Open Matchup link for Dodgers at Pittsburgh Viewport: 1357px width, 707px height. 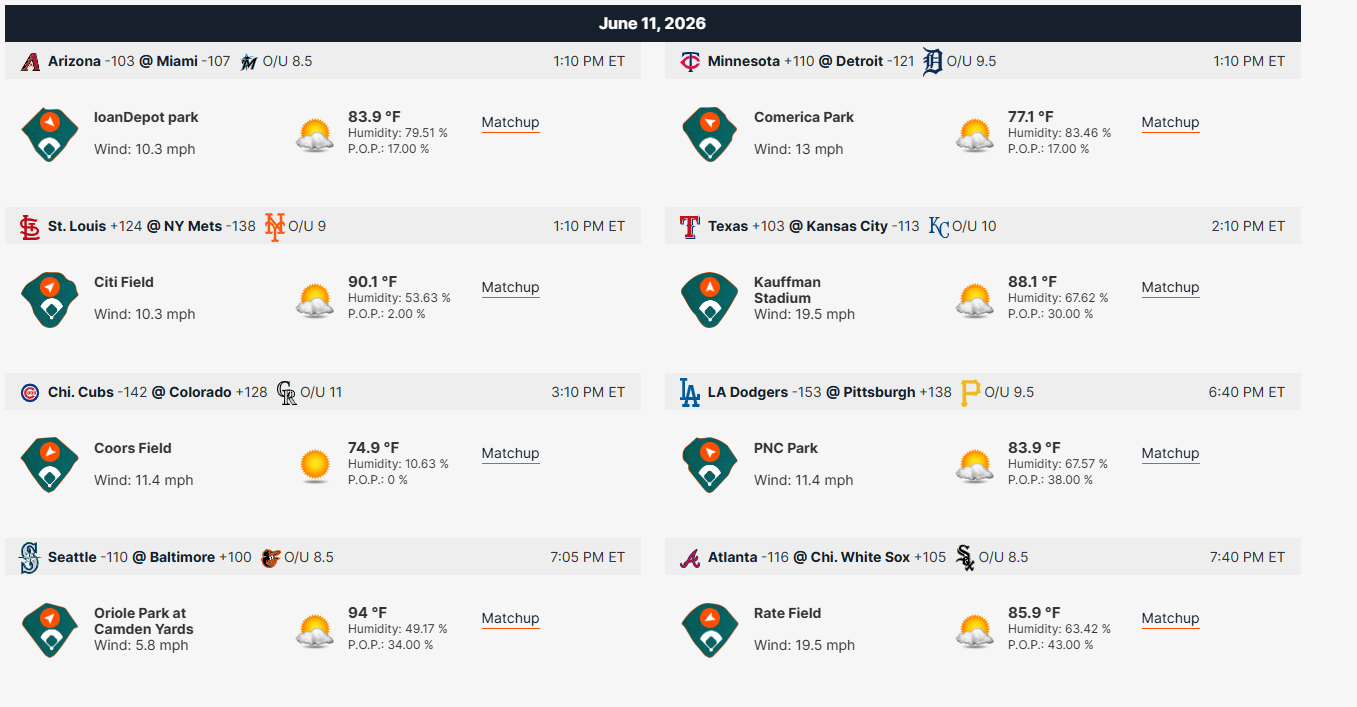[1170, 454]
